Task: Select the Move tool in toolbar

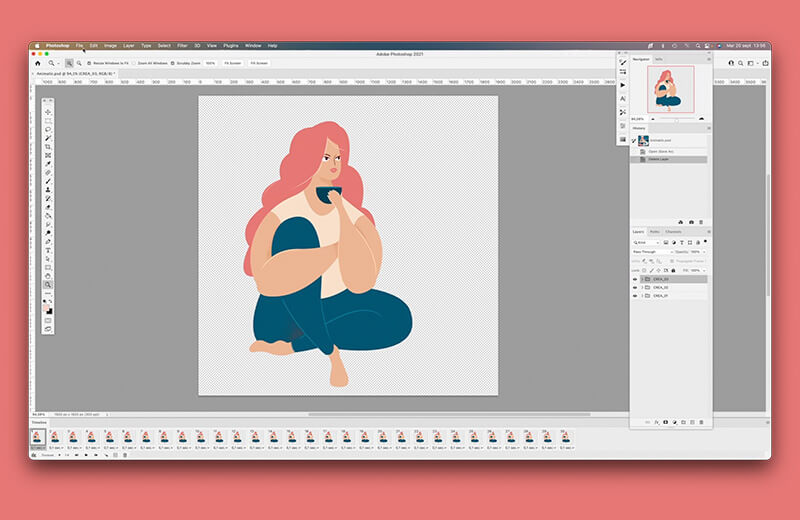Action: [x=48, y=111]
